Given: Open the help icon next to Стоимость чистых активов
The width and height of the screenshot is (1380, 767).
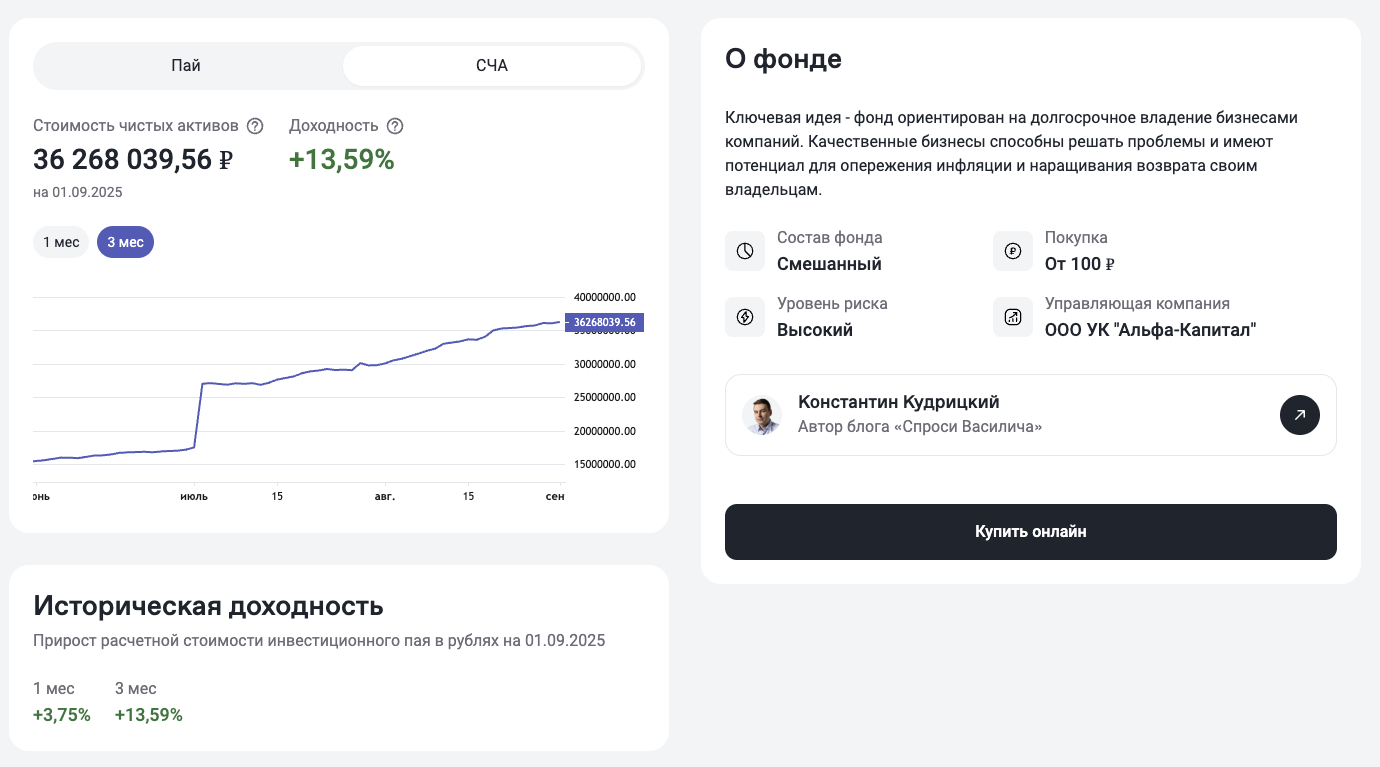Looking at the screenshot, I should [255, 125].
